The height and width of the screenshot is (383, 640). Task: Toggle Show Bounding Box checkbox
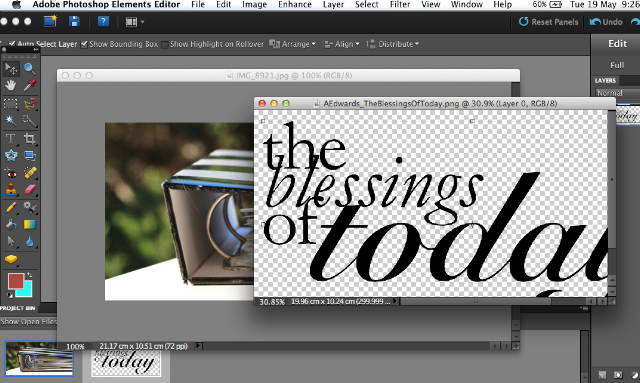point(84,44)
